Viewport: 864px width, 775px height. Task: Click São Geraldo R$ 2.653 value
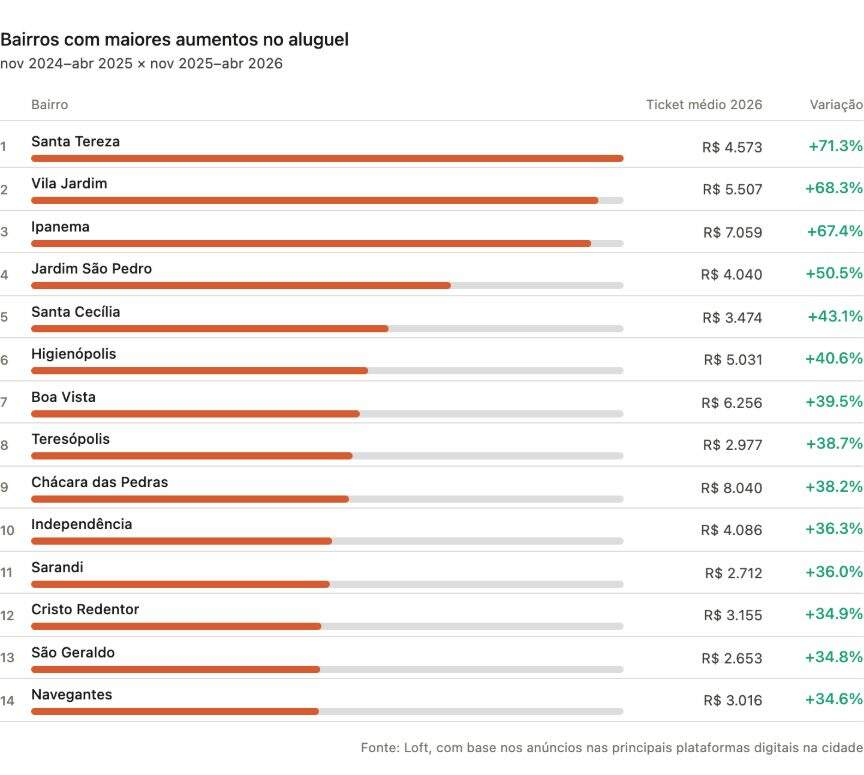732,658
